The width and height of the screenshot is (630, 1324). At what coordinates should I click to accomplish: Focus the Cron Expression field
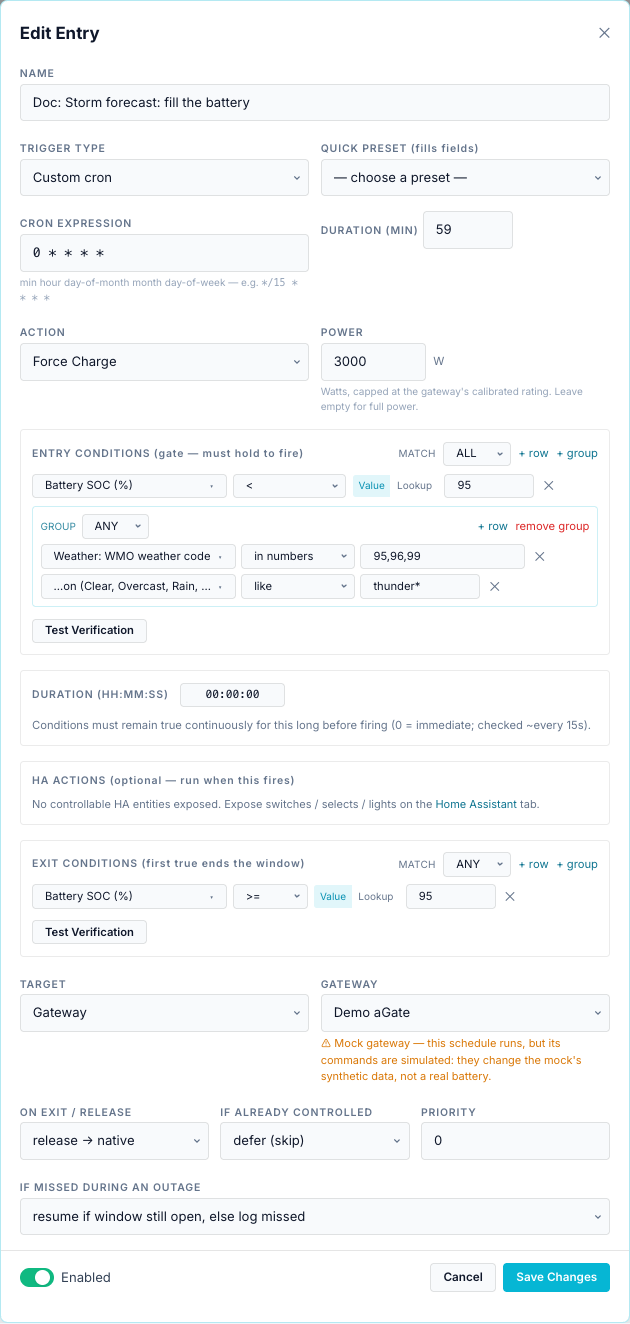point(164,253)
